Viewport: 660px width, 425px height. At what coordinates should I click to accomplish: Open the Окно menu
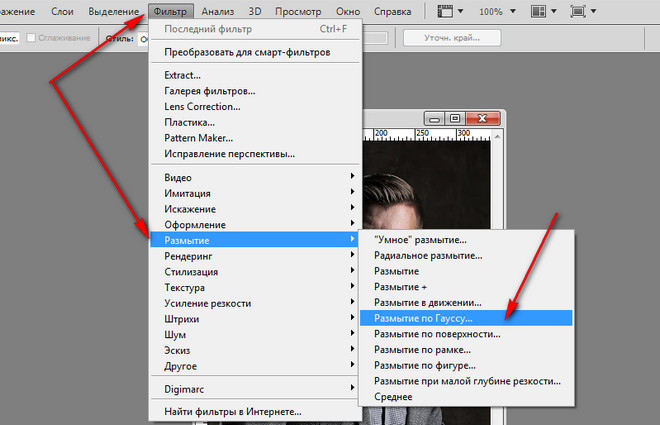click(348, 11)
